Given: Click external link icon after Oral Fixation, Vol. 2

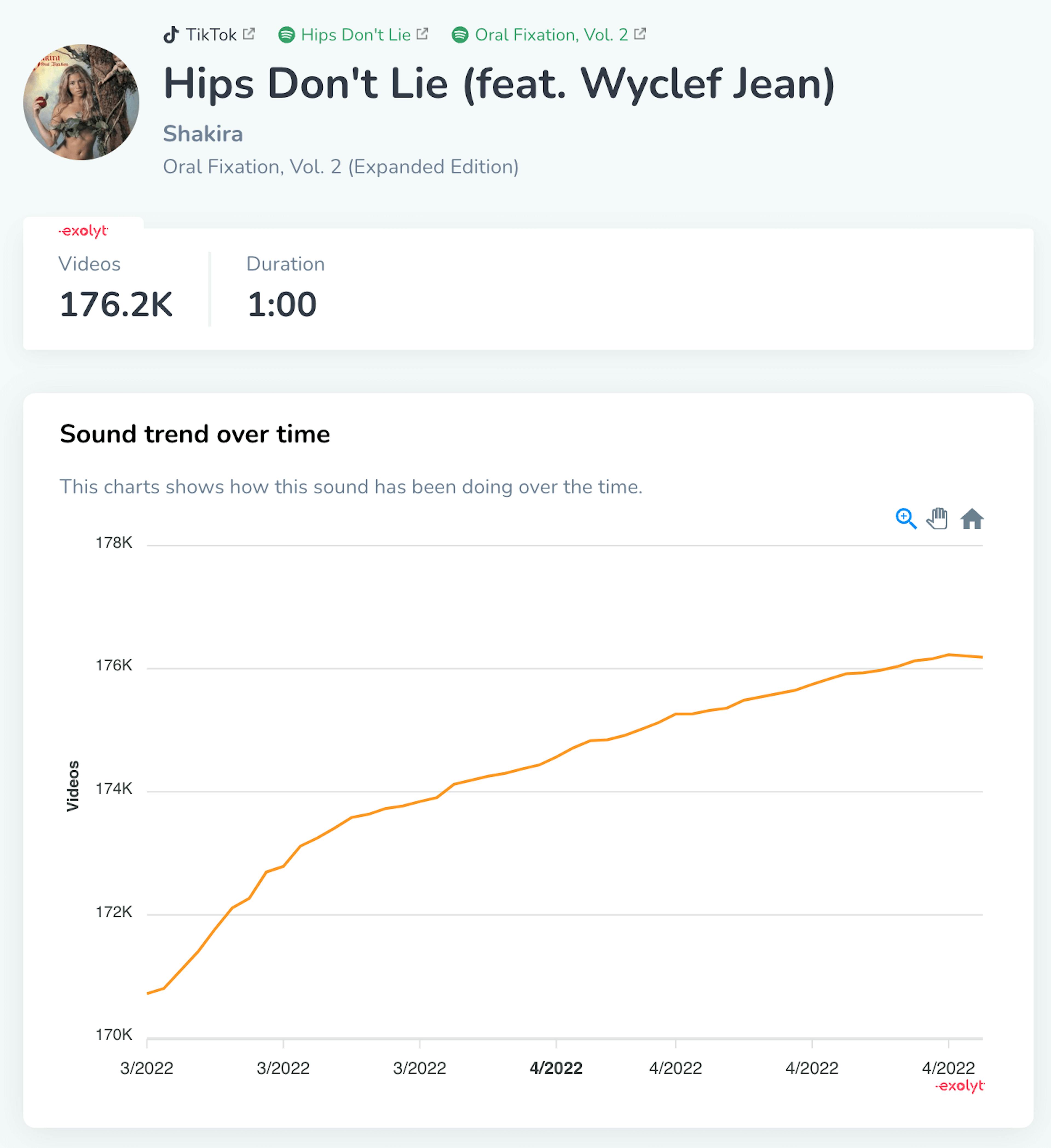Looking at the screenshot, I should [640, 34].
